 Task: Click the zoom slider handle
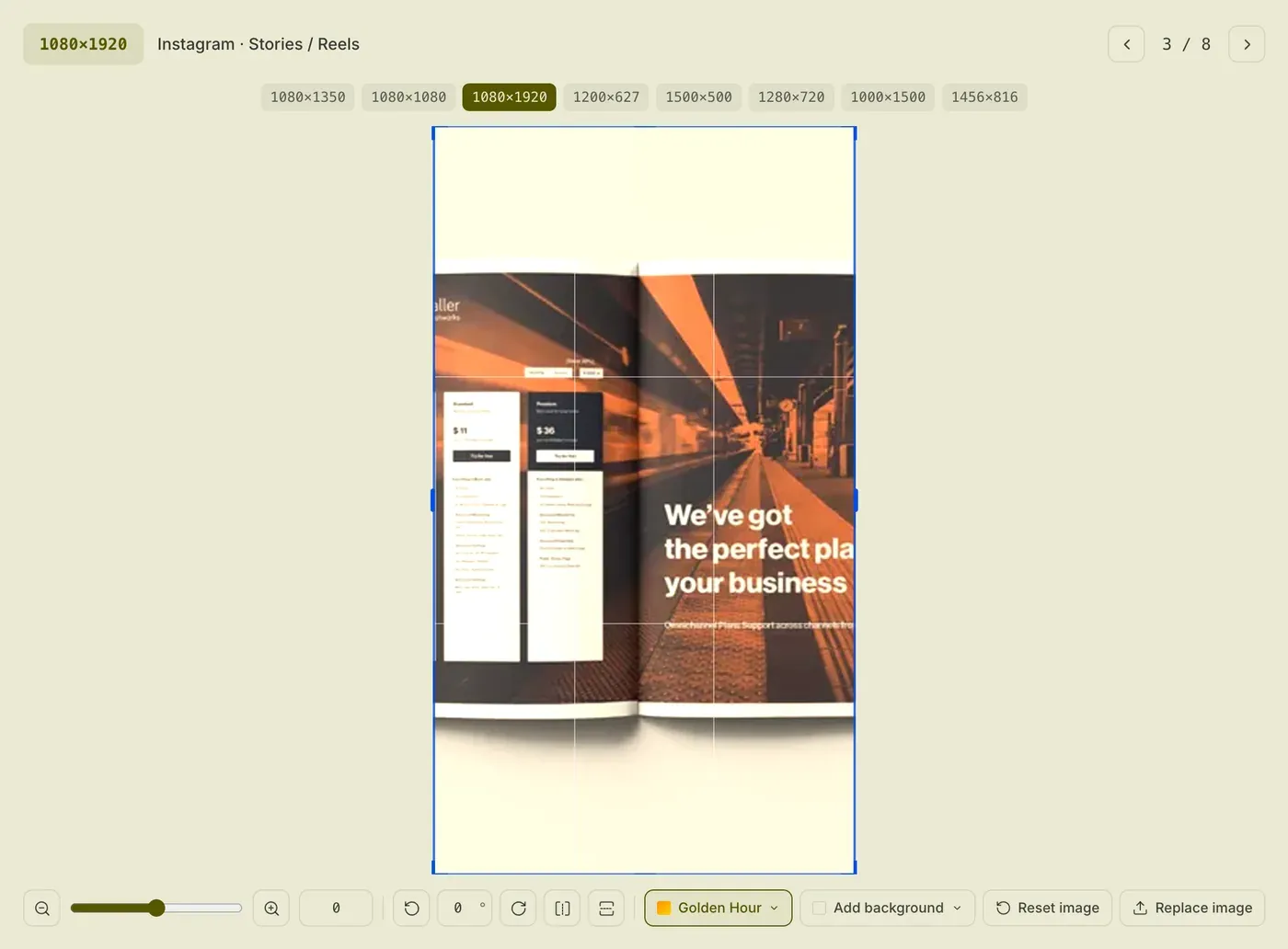click(156, 909)
